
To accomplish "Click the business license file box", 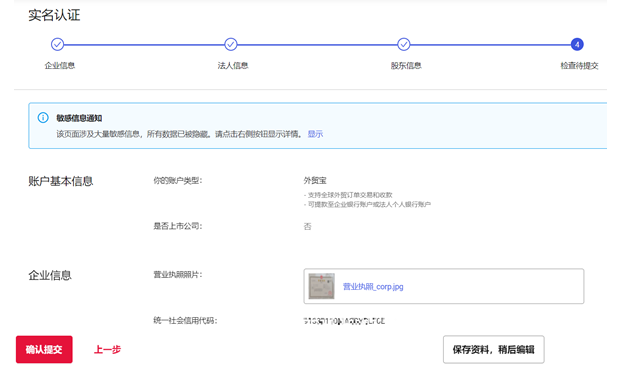I will 444,286.
